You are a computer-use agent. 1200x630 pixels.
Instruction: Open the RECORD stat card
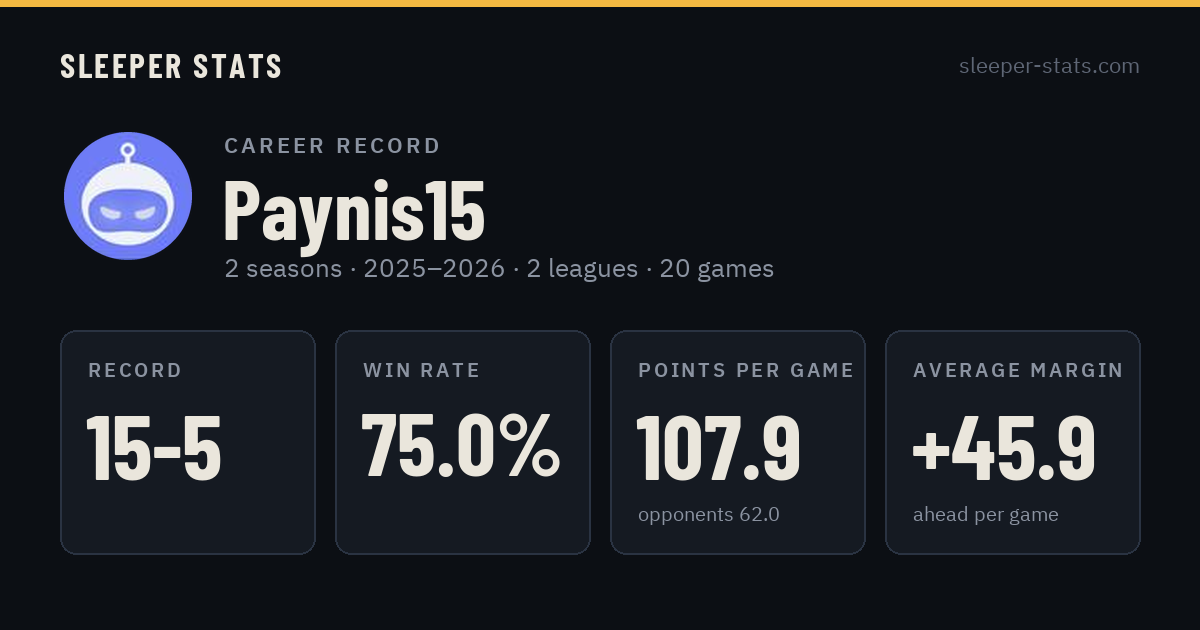[188, 442]
